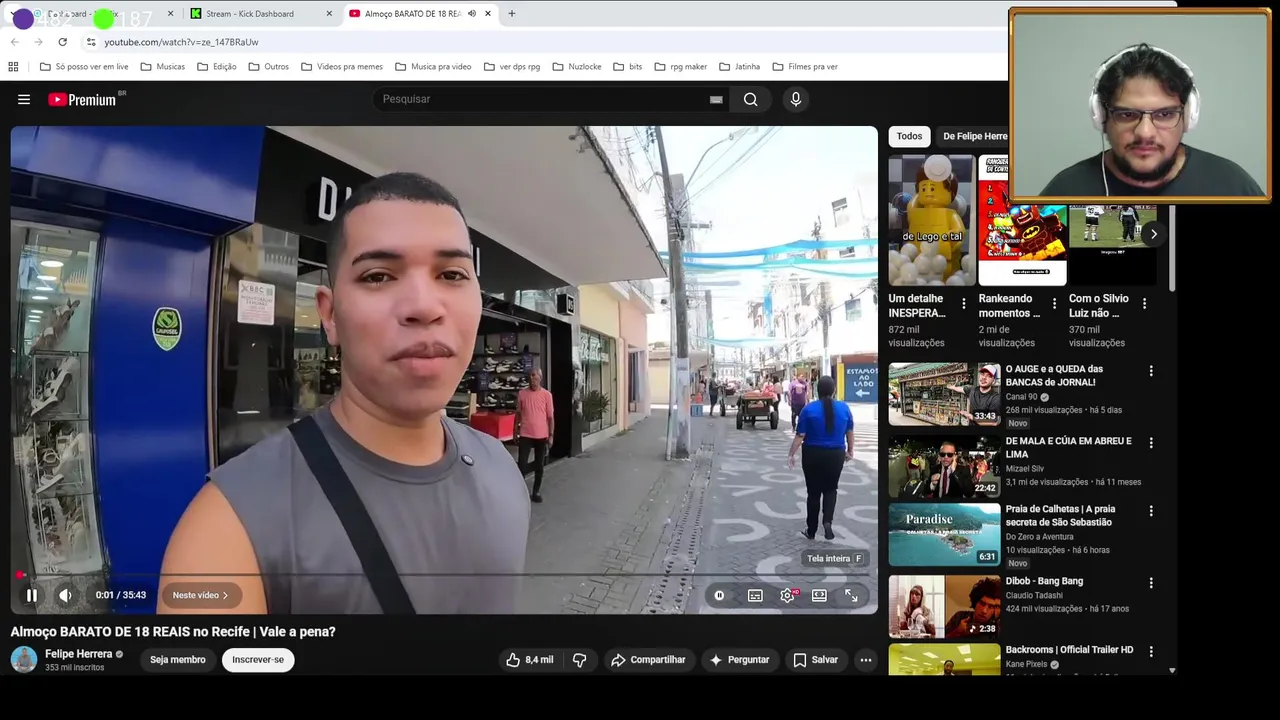Open Felipe Herrera channel avatar
The height and width of the screenshot is (720, 1280).
(24, 660)
